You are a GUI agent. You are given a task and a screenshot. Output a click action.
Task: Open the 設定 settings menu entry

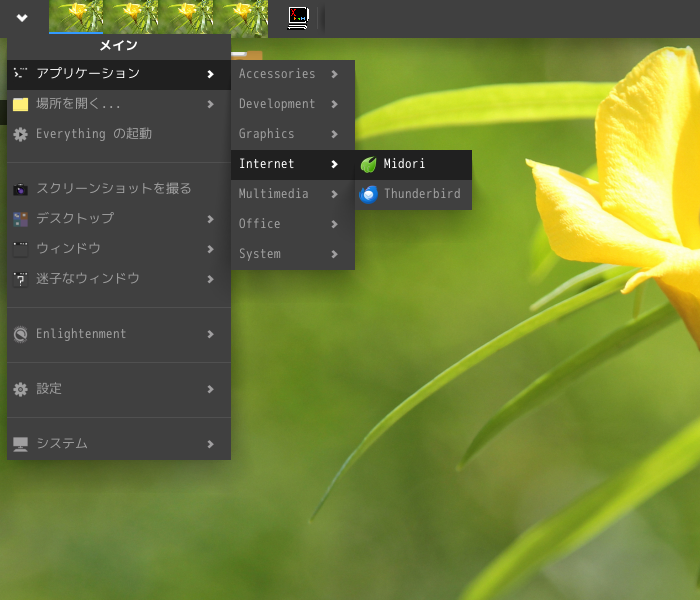tap(119, 389)
